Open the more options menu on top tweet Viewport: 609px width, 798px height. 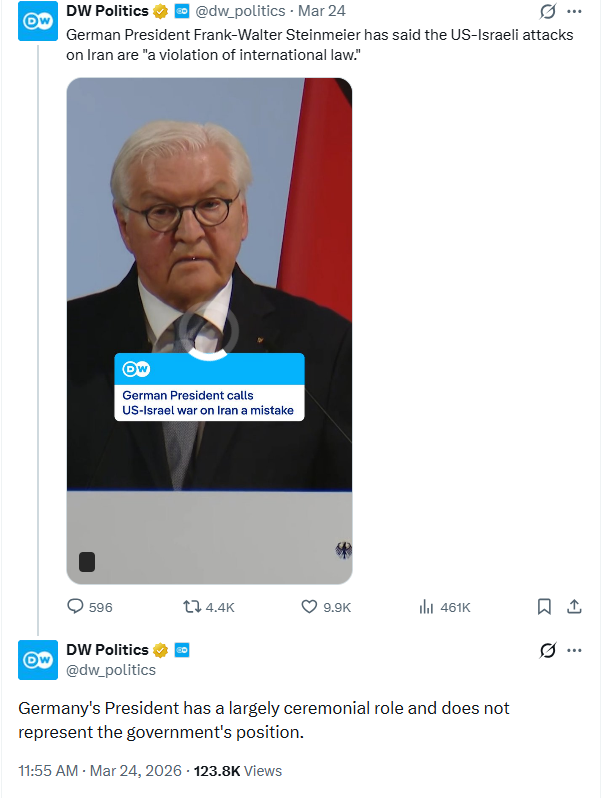[x=574, y=12]
